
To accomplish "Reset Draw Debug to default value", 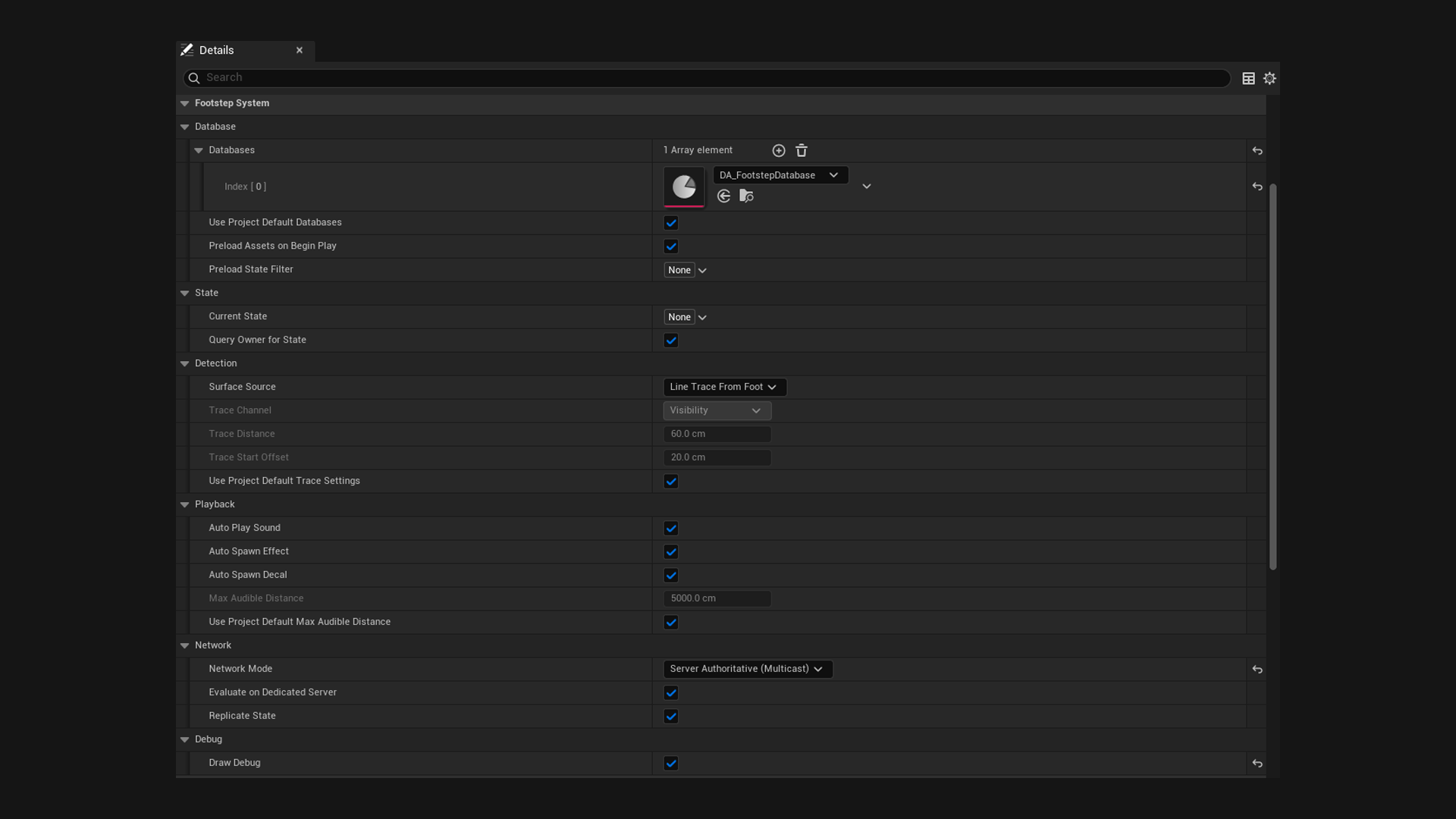I will pos(1257,764).
